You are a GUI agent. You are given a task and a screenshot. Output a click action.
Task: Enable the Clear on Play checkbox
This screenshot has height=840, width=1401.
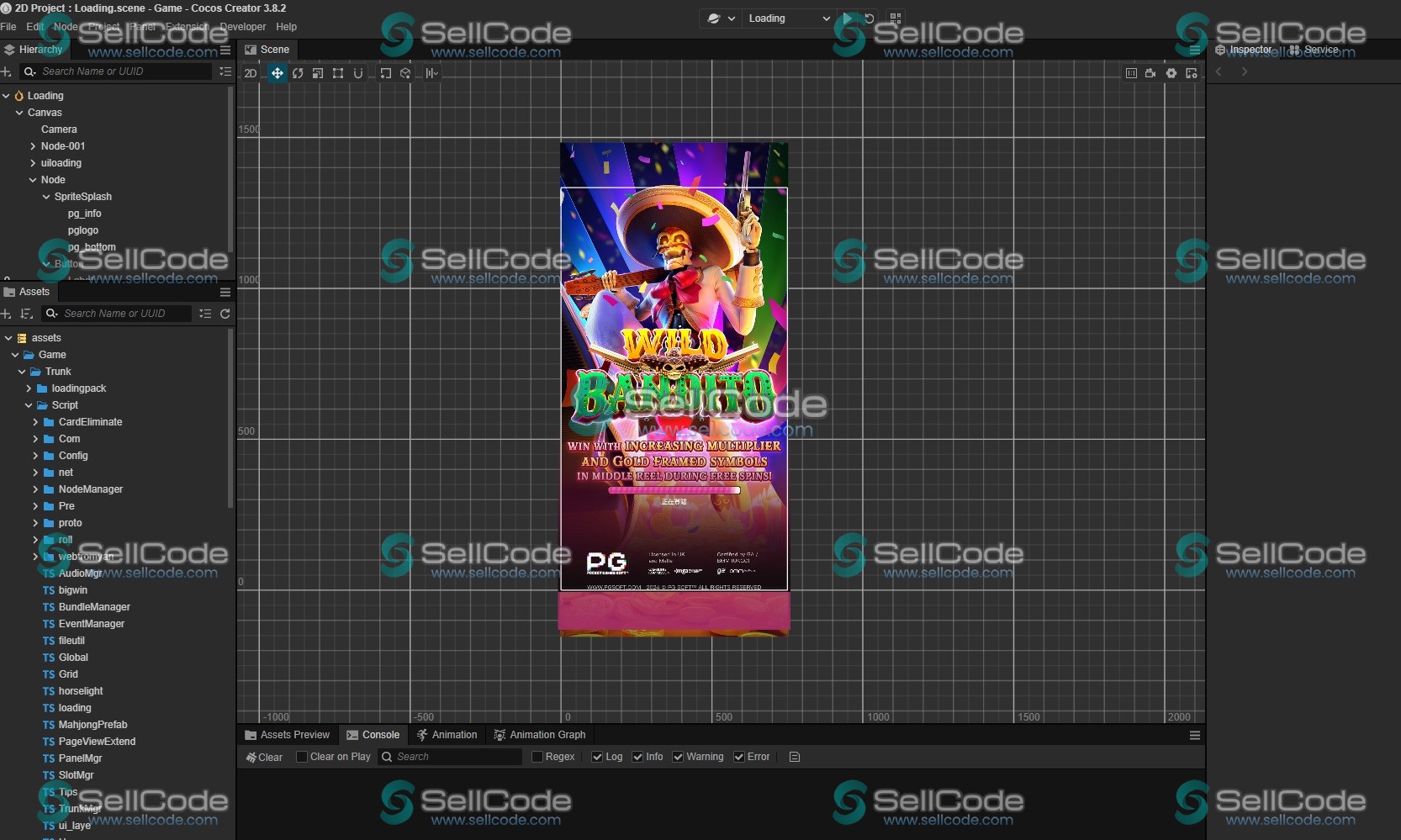[x=302, y=757]
